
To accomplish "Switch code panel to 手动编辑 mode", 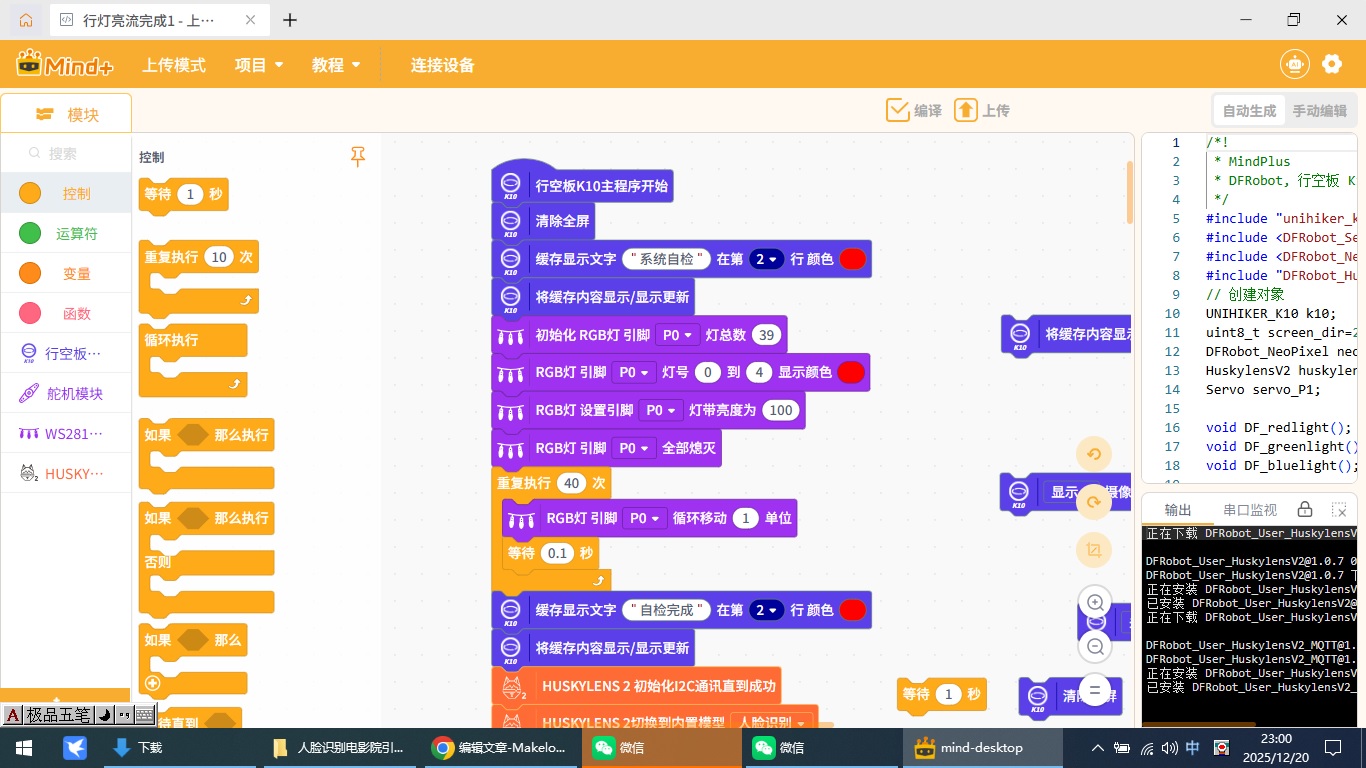I will click(x=1319, y=111).
